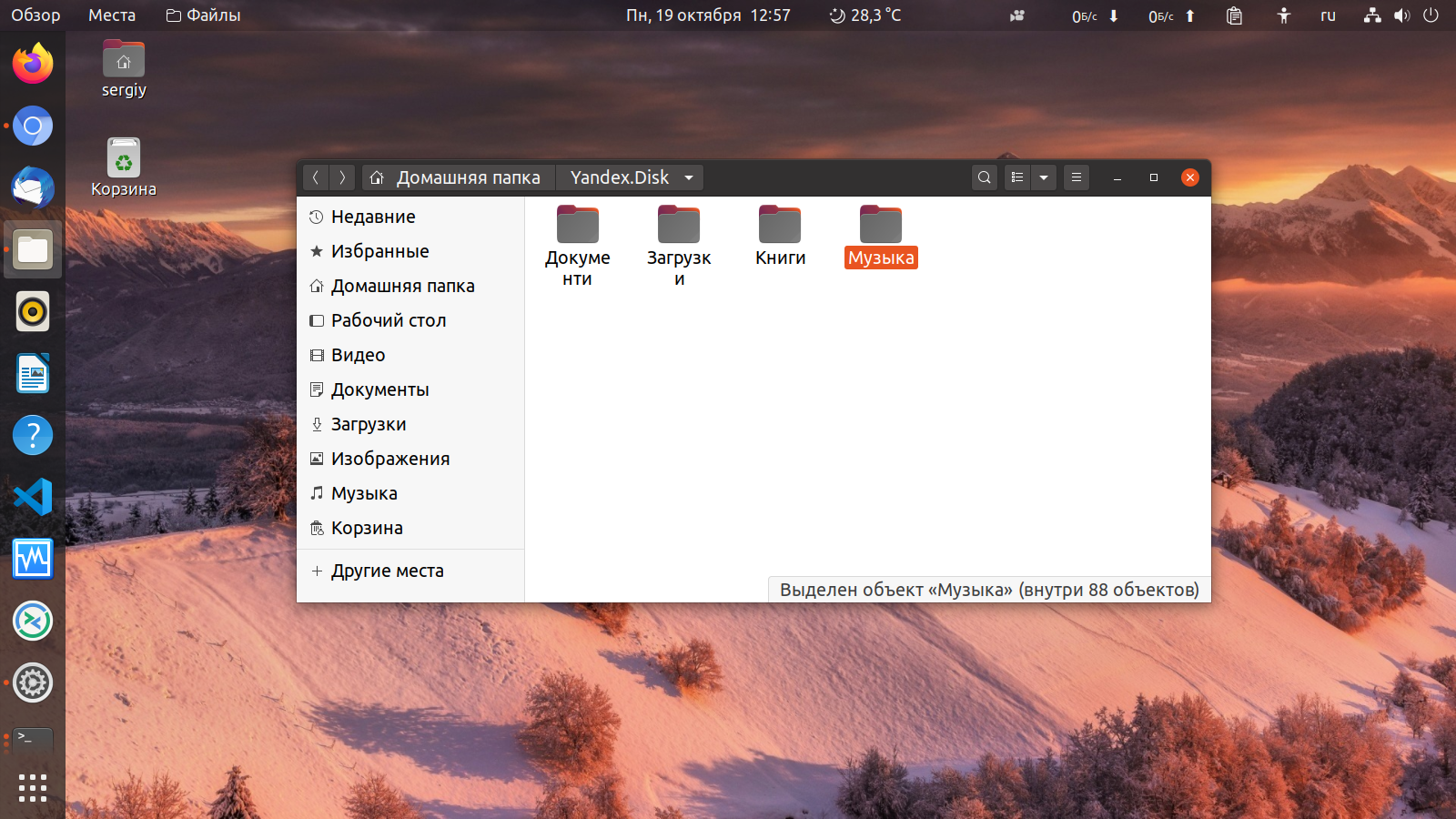This screenshot has width=1456, height=819.
Task: Open the Места menu in top bar
Action: click(112, 15)
